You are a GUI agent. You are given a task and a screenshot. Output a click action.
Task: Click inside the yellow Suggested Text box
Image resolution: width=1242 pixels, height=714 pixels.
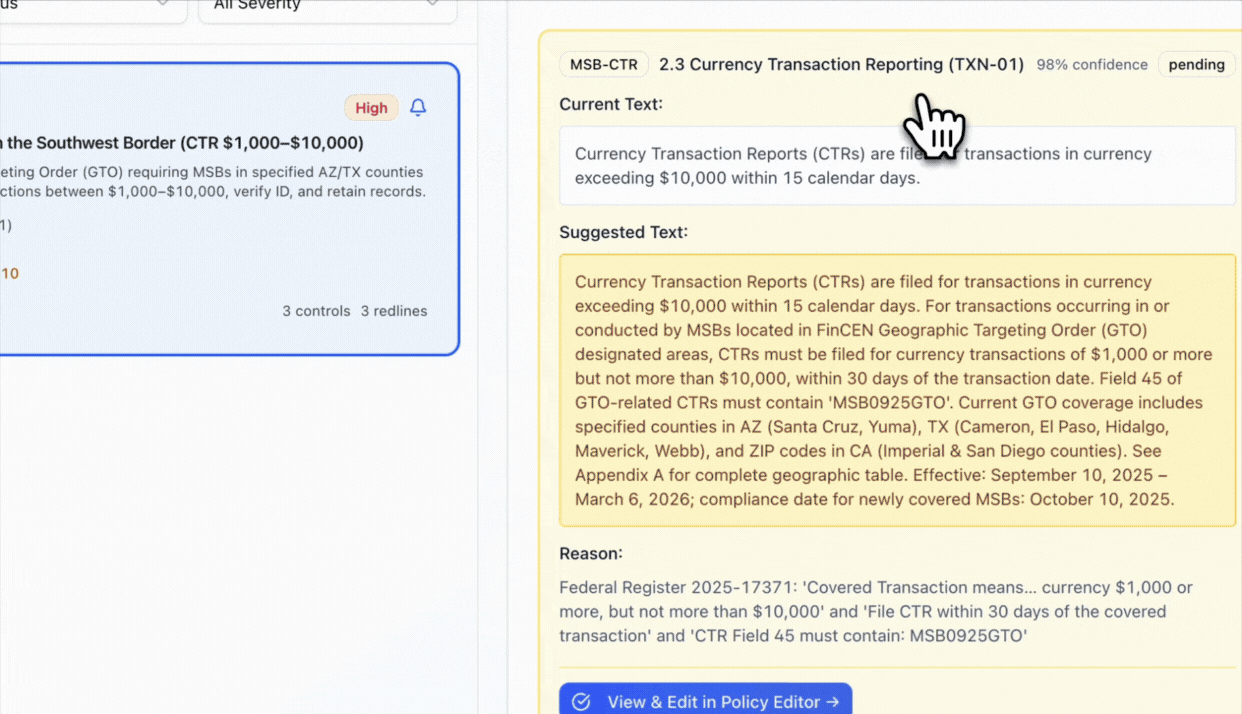[897, 390]
